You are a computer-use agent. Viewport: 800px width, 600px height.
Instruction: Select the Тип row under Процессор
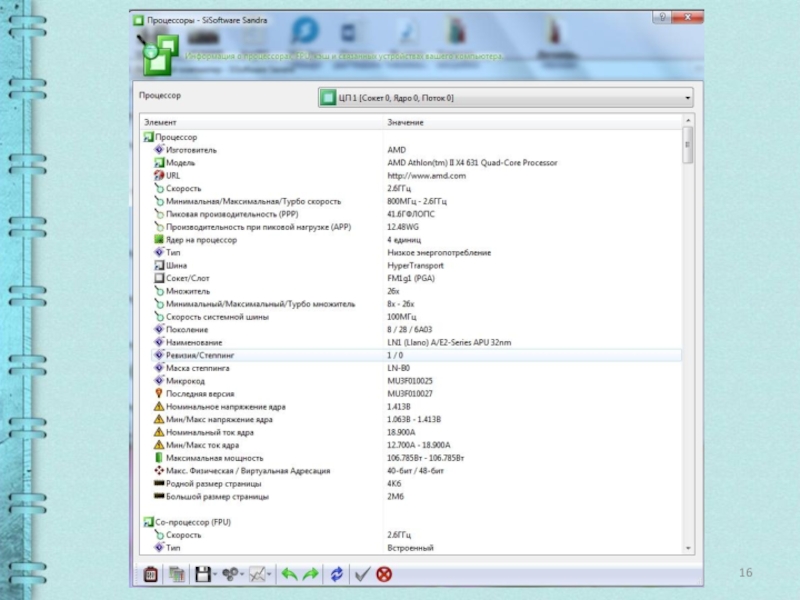click(416, 253)
